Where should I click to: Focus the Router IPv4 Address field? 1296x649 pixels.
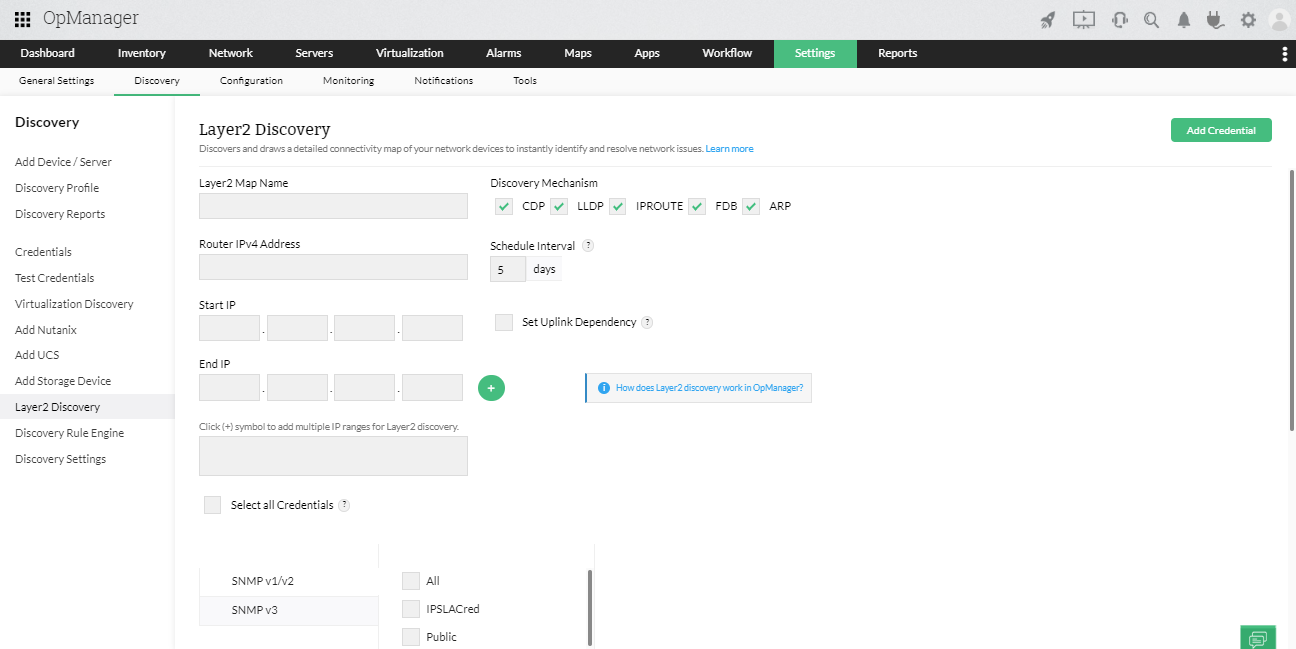333,266
